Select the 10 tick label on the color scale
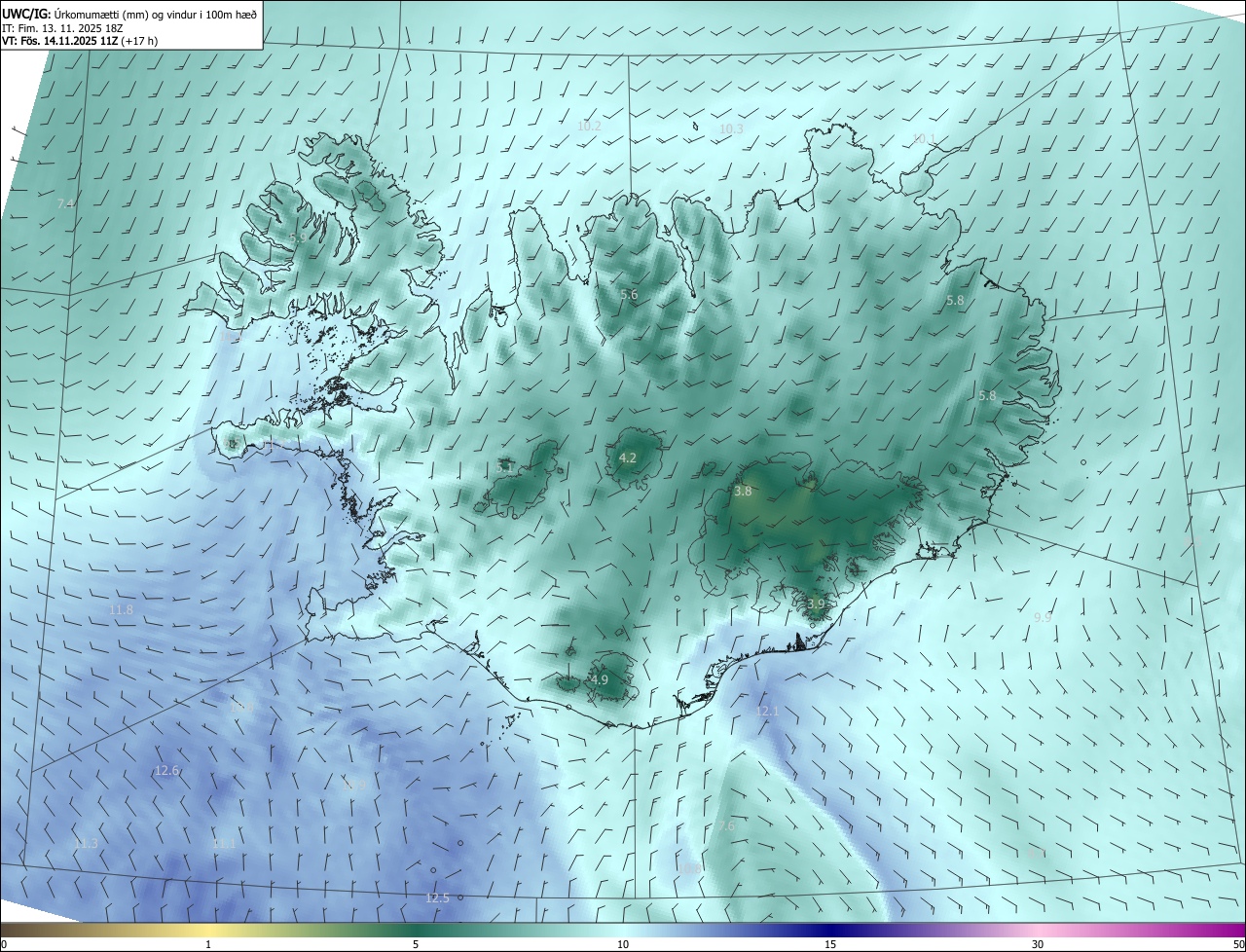The height and width of the screenshot is (952, 1246). [x=623, y=944]
